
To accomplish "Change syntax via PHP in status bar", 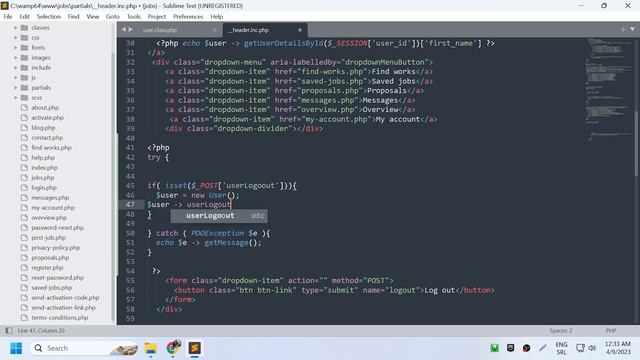I will click(x=611, y=331).
